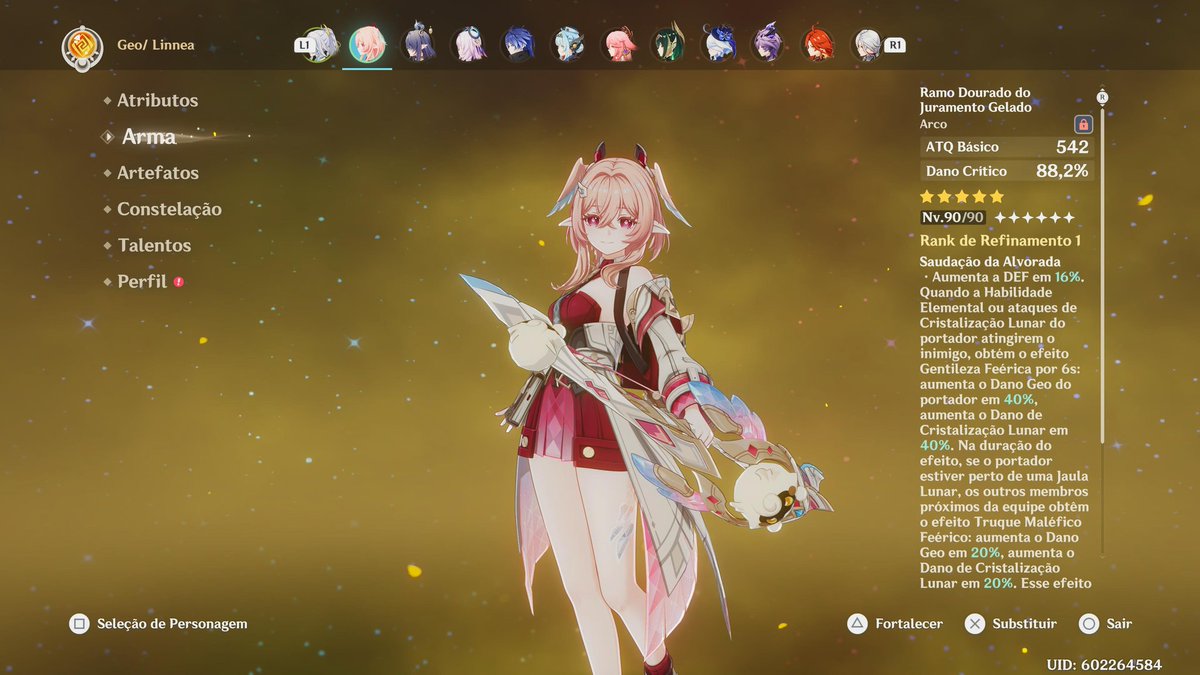Click the Arco weapon type label
Image resolution: width=1200 pixels, height=675 pixels.
933,124
